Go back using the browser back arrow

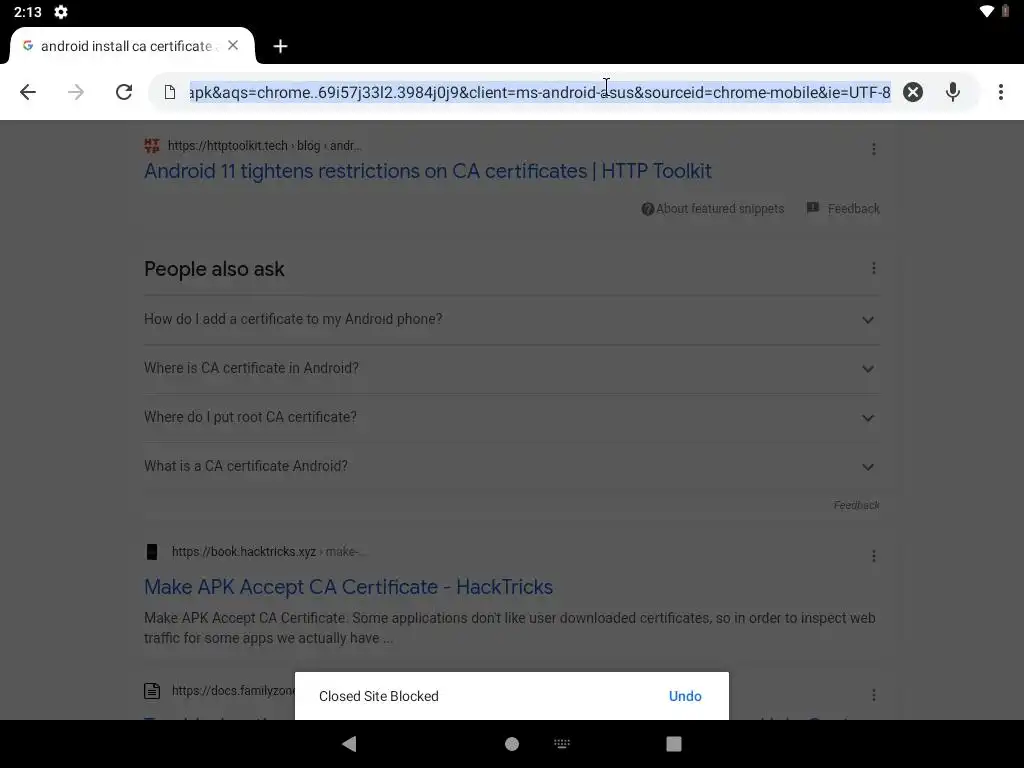coord(28,92)
